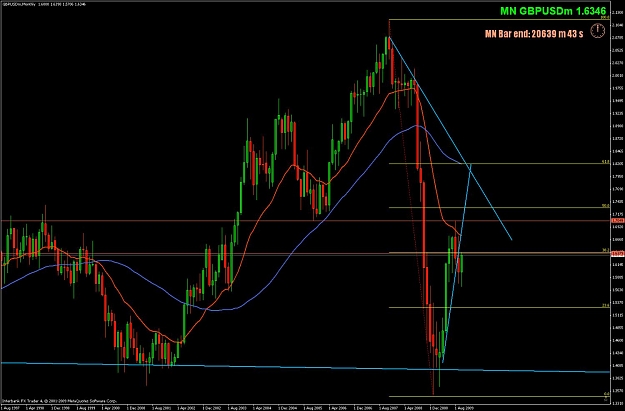Select the Fibonacci 100.0 level label at the top

[605, 18]
